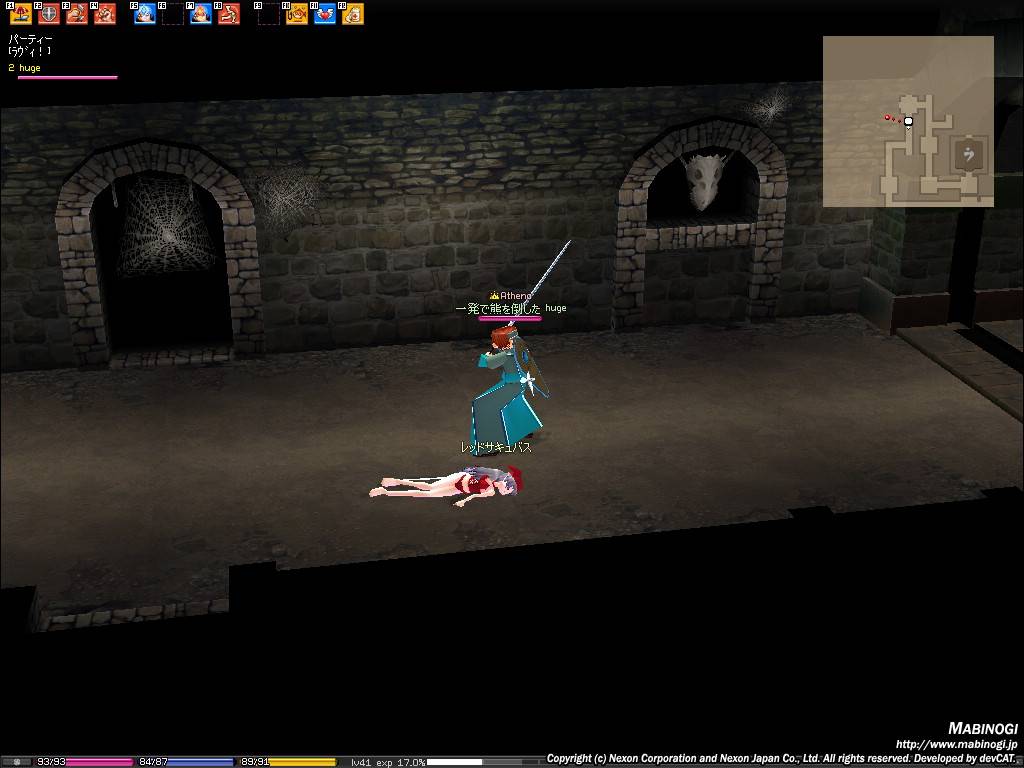The width and height of the screenshot is (1024, 768).
Task: Cast the F5 ice magic skill
Action: click(144, 14)
